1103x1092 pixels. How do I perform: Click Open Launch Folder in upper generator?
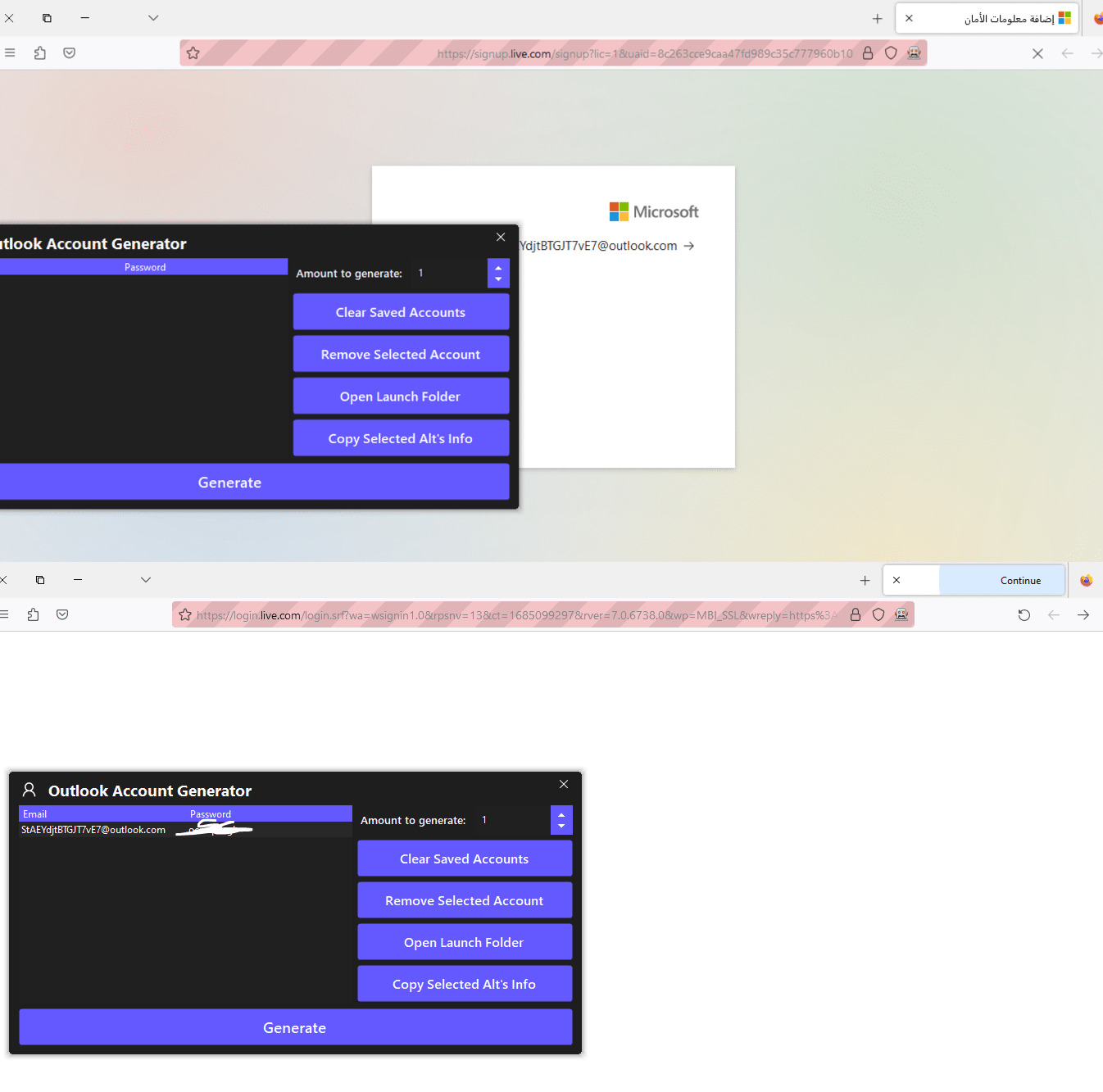pos(401,396)
